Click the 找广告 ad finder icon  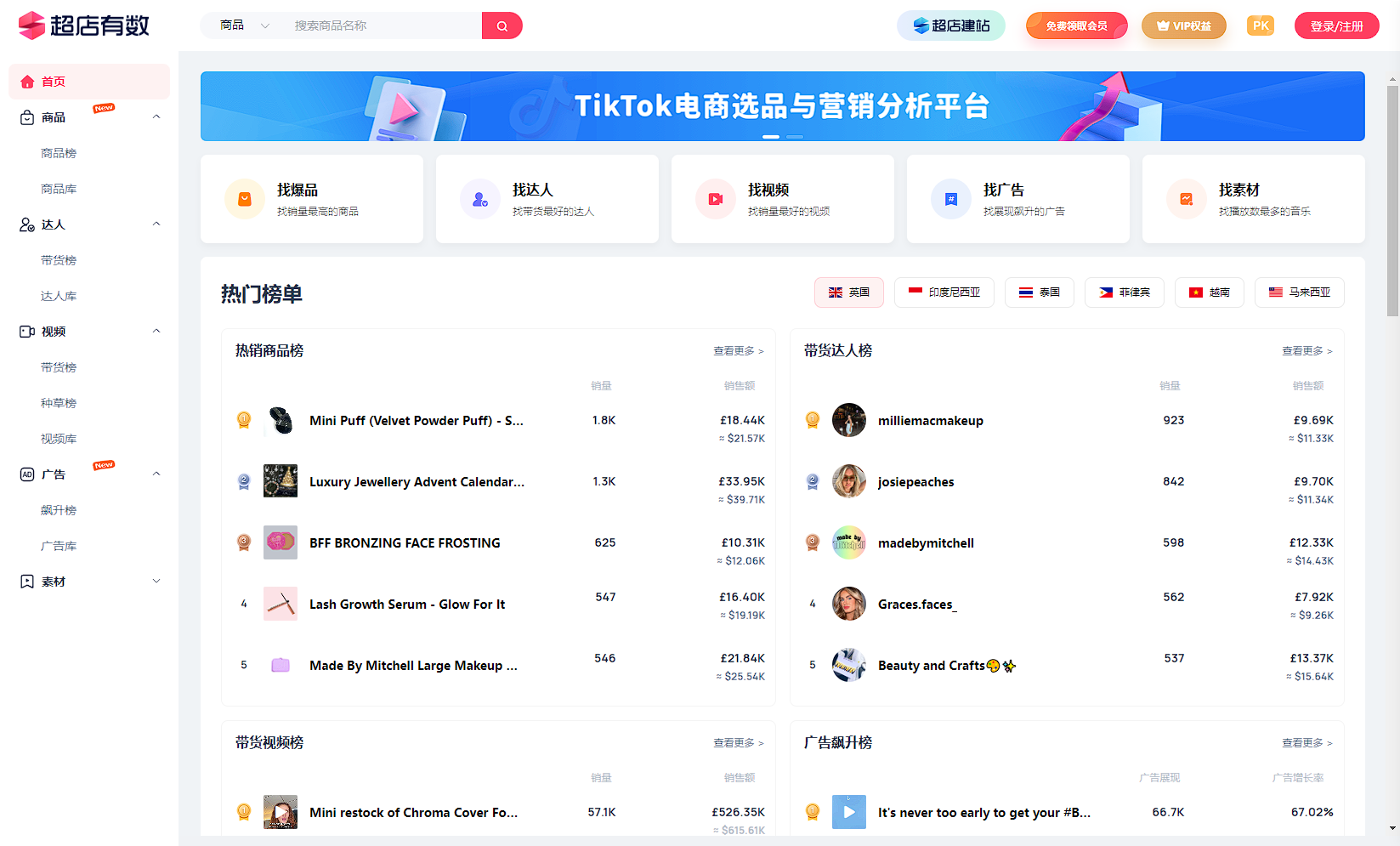pos(951,198)
